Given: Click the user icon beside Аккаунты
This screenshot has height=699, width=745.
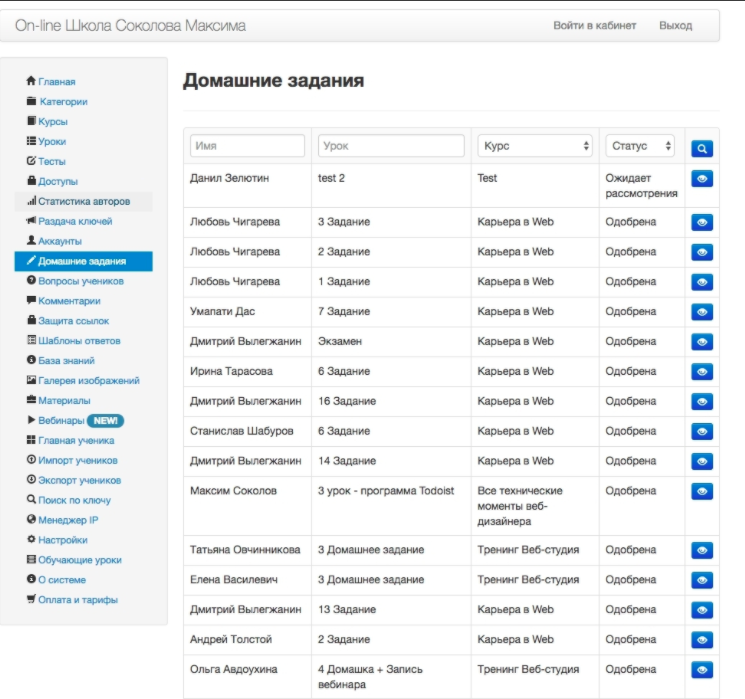Looking at the screenshot, I should click(x=31, y=240).
